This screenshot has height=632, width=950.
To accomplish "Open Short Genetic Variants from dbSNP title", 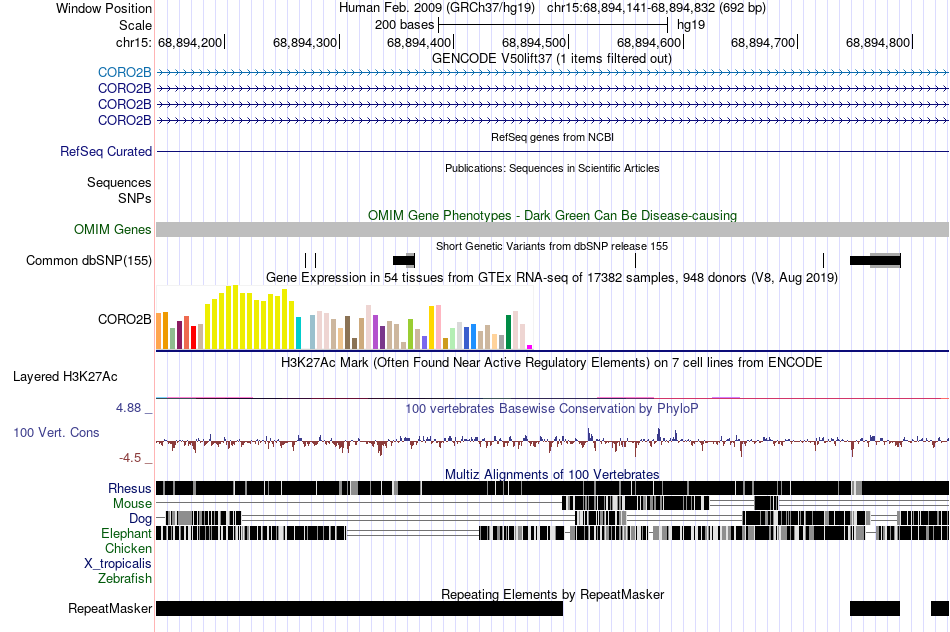I will point(552,247).
